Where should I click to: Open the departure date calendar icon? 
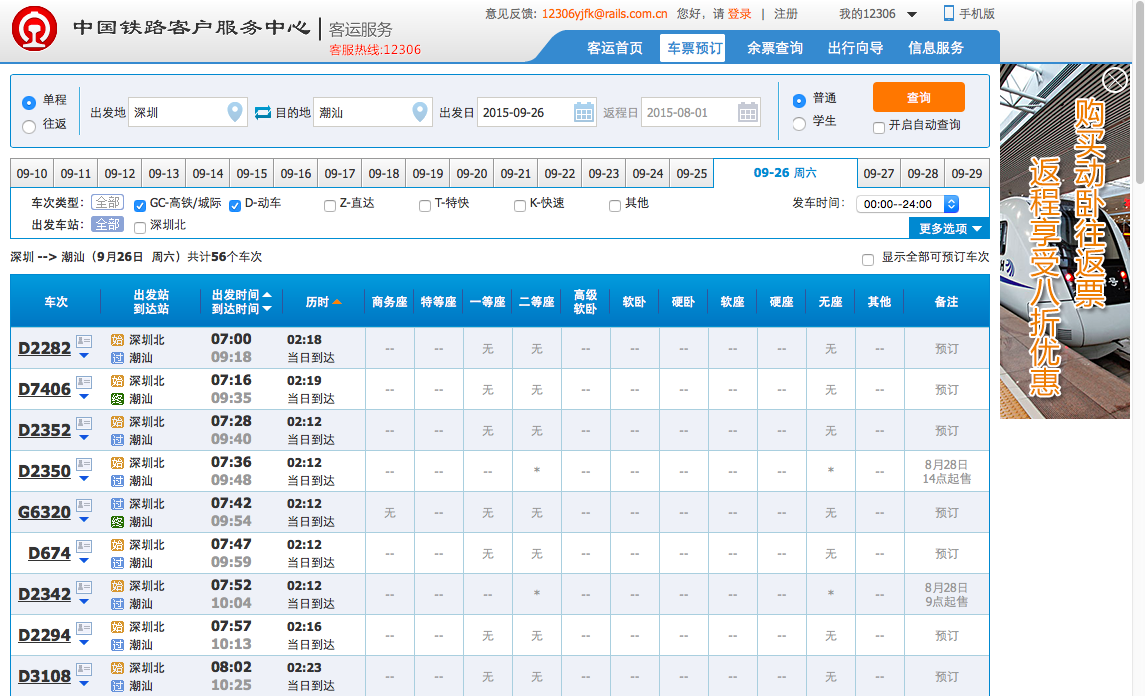pyautogui.click(x=583, y=112)
